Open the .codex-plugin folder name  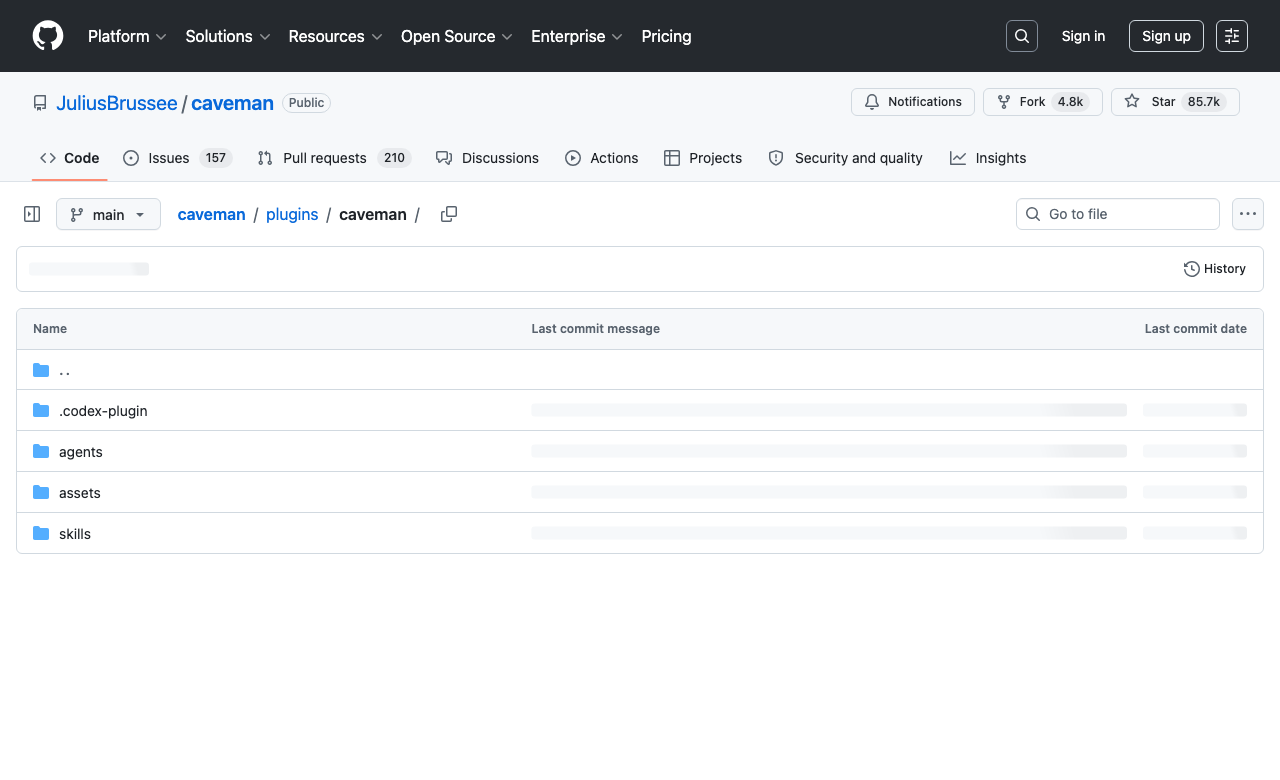point(103,411)
